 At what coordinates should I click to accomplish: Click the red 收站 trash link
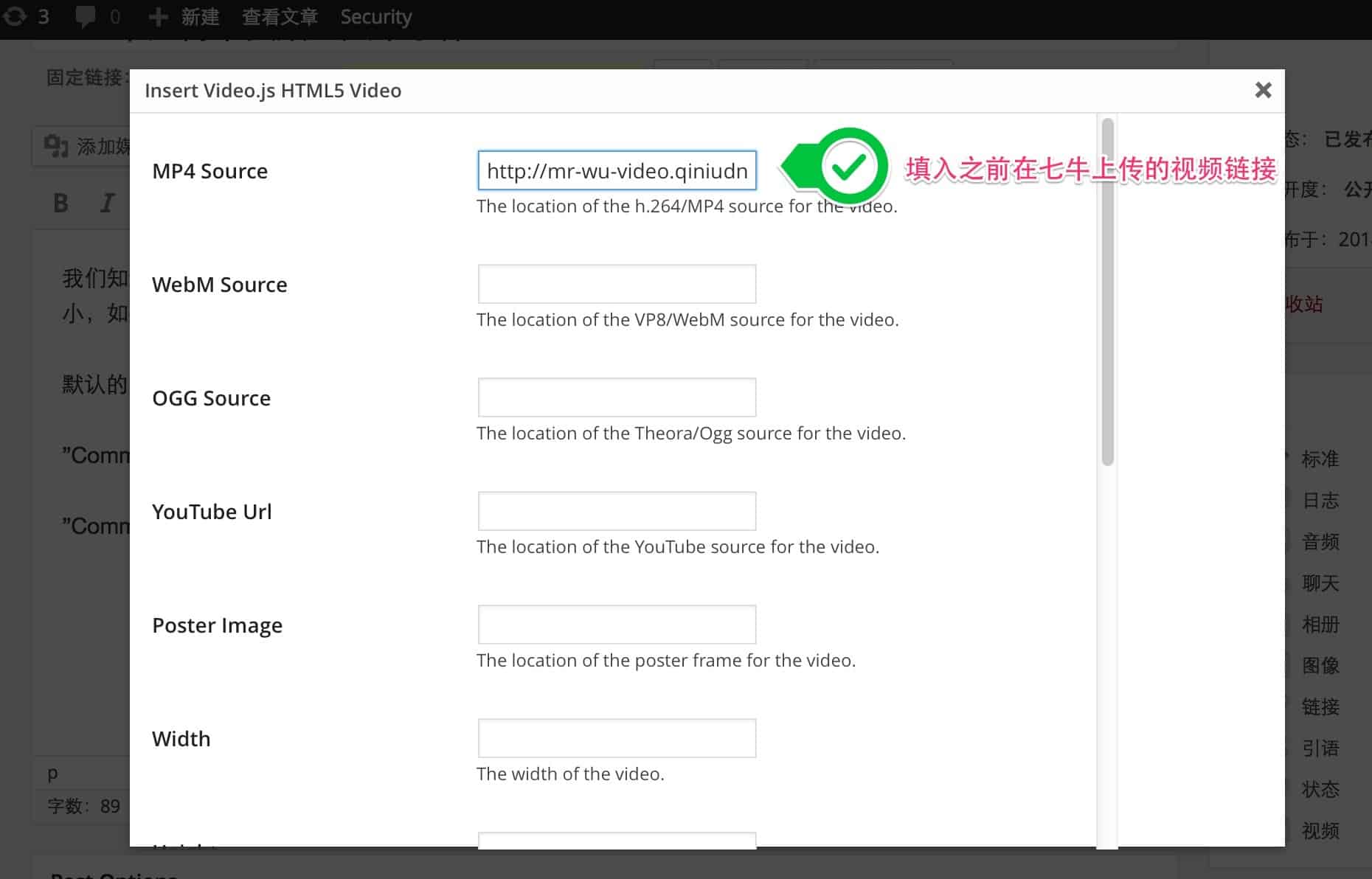(x=1304, y=304)
